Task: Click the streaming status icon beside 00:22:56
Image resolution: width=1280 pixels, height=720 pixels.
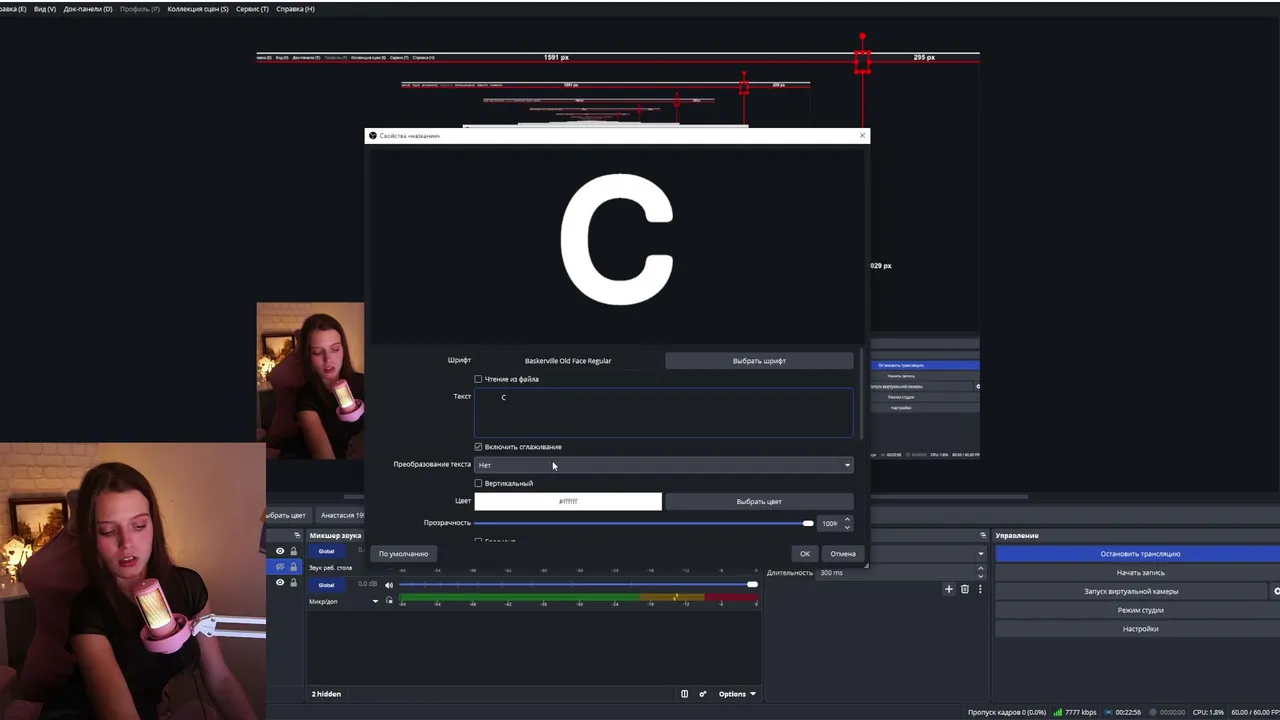Action: pos(1107,712)
